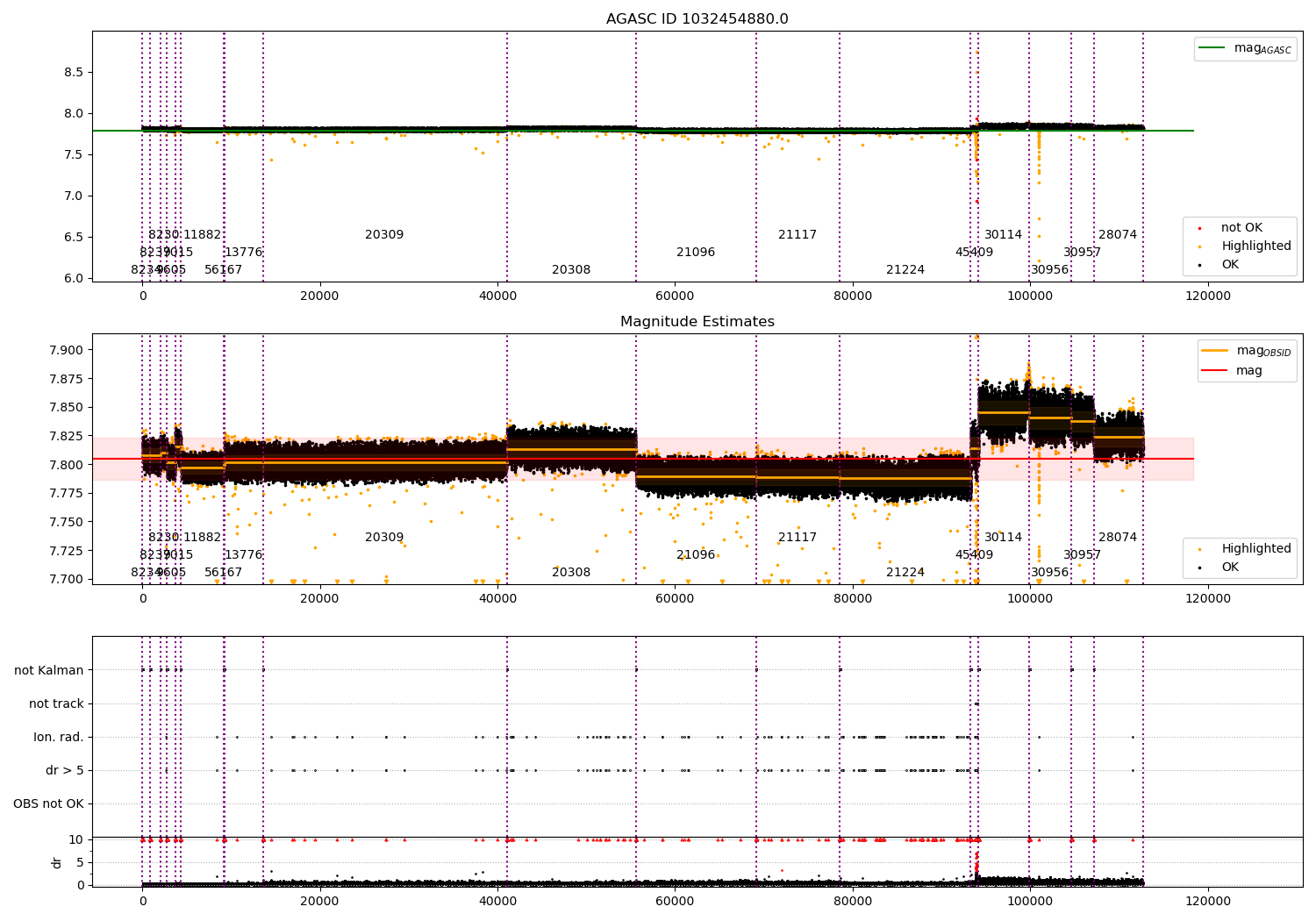1316x921 pixels.
Task: Click OBSID label 45409 in the top plot
Action: point(975,253)
